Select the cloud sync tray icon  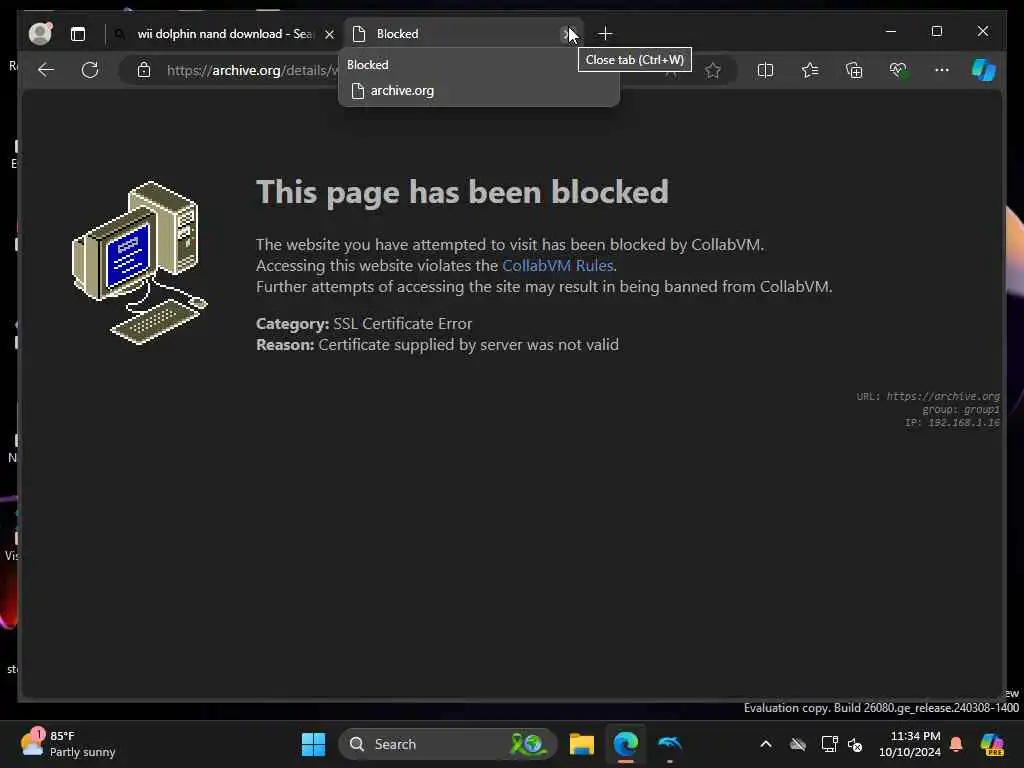[797, 744]
